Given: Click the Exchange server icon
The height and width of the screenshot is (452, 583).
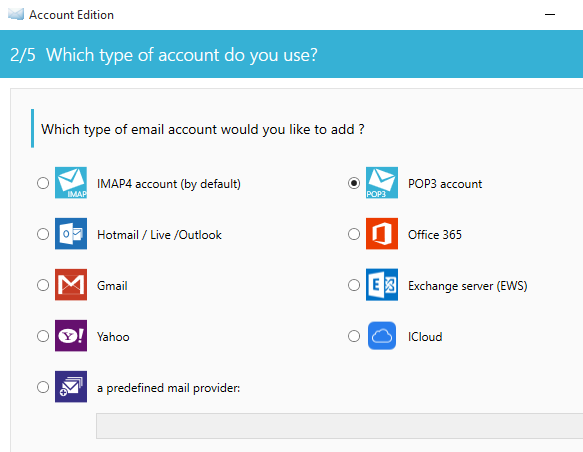Looking at the screenshot, I should pos(382,285).
